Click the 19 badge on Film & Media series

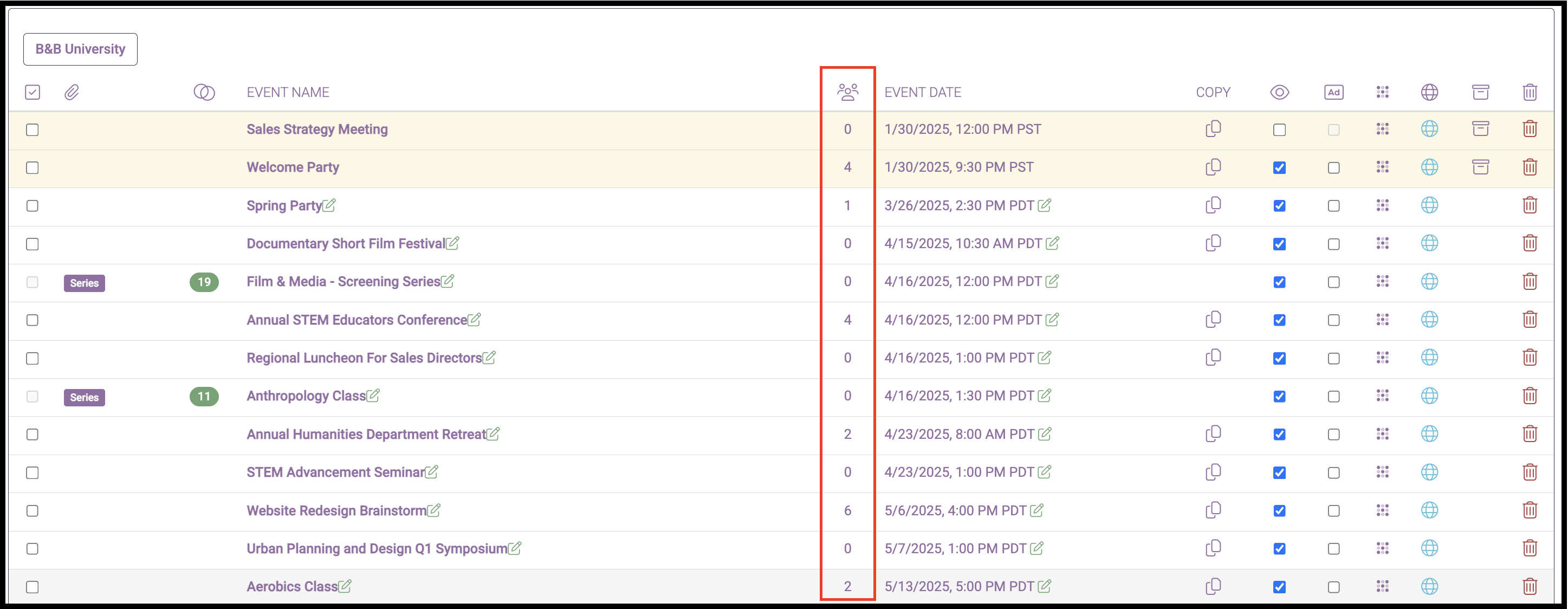tap(204, 282)
